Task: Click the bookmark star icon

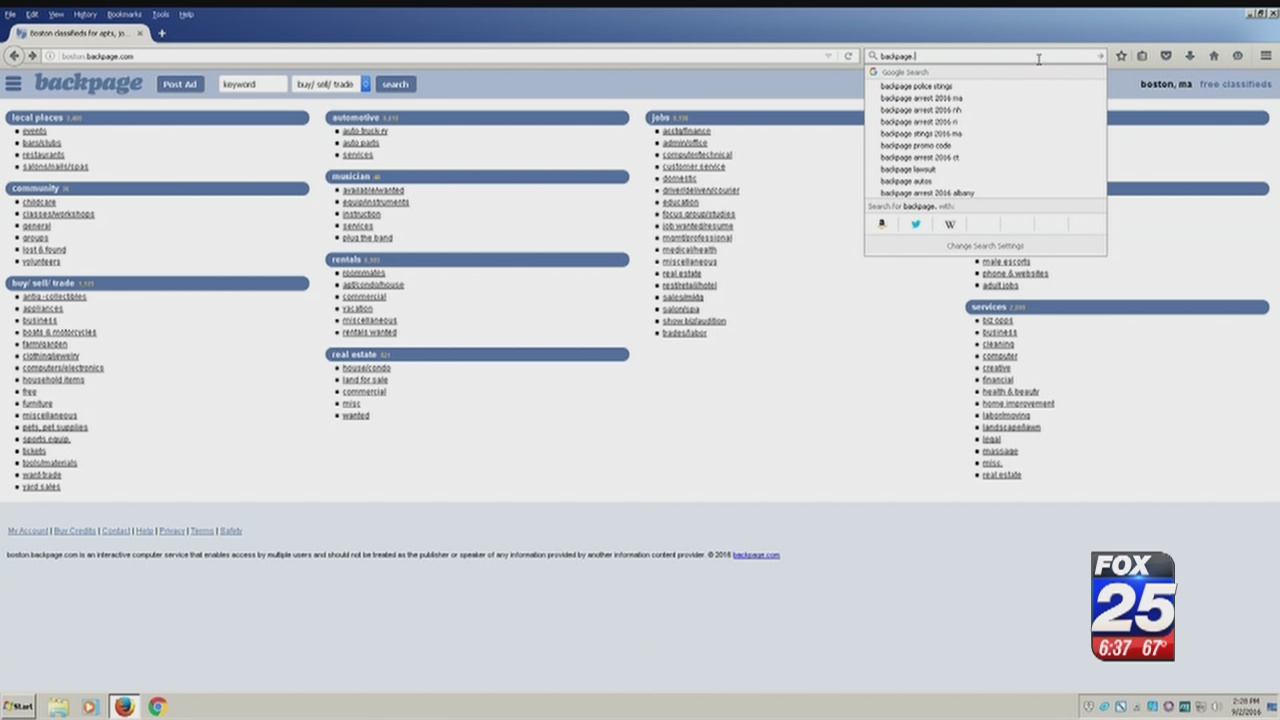Action: 1121,56
